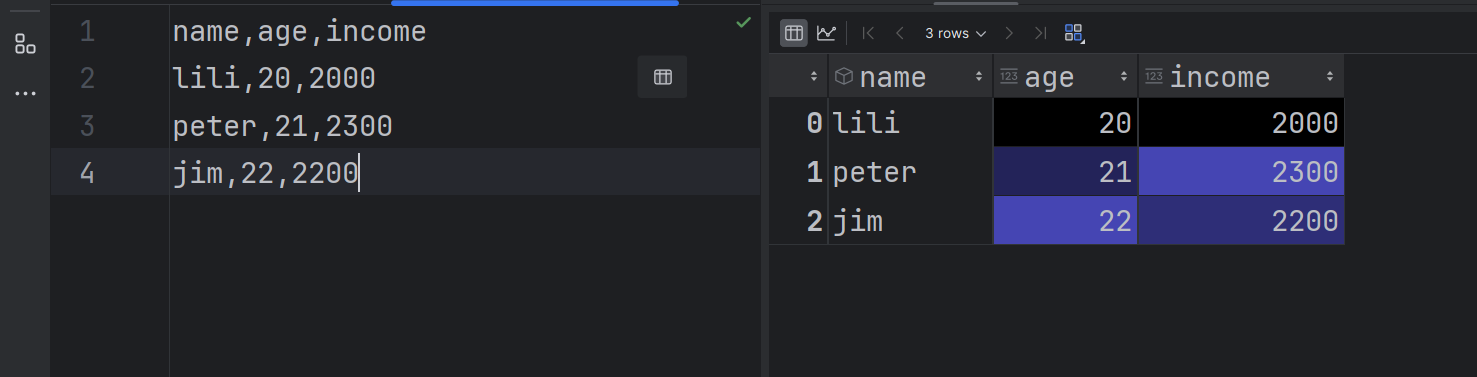
Task: Open the '3 rows' page size dropdown
Action: point(955,33)
